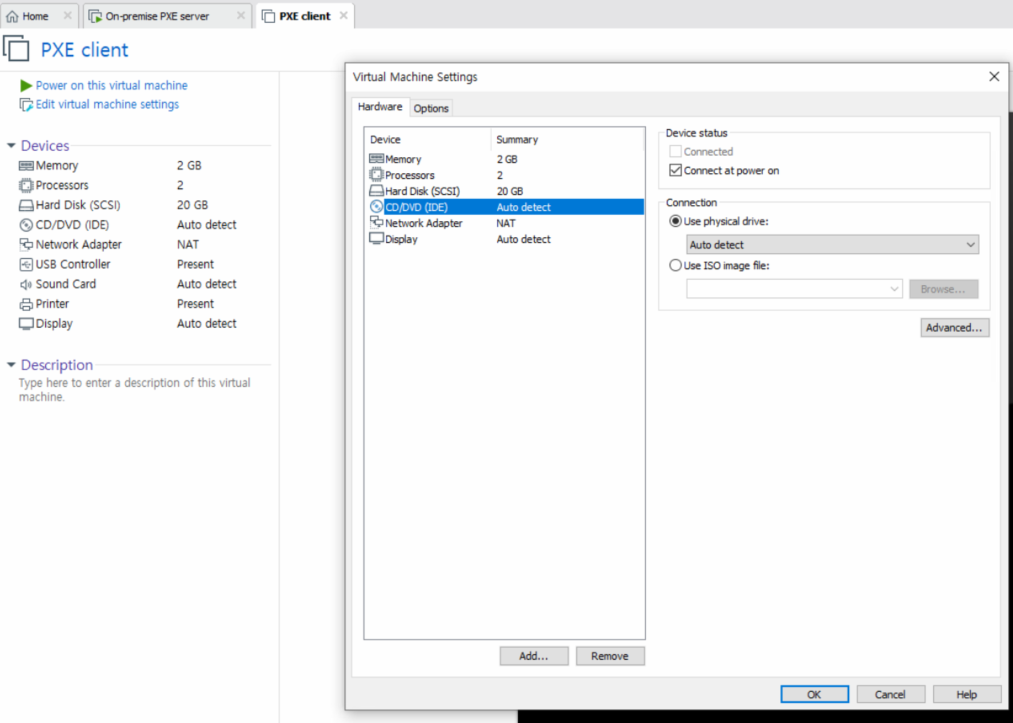1013x723 pixels.
Task: Collapse the Description section
Action: click(11, 365)
